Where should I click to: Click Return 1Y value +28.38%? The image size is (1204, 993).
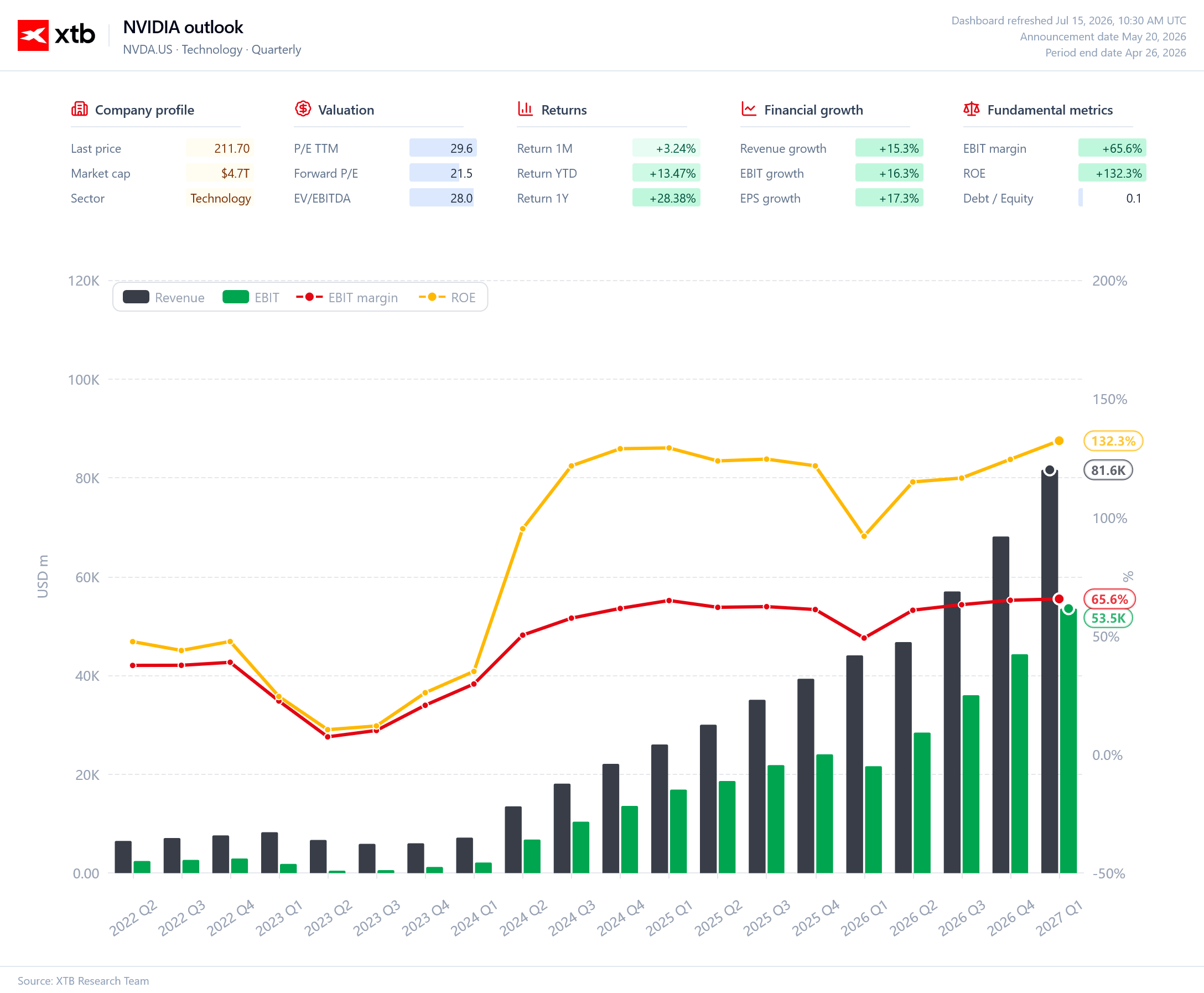(x=666, y=199)
